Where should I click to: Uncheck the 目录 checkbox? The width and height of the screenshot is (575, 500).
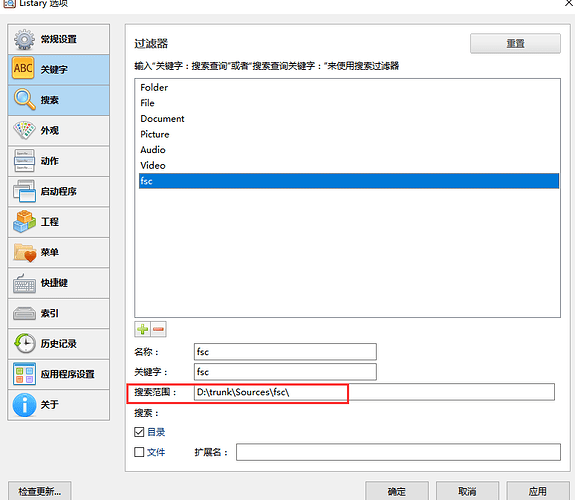pyautogui.click(x=139, y=432)
